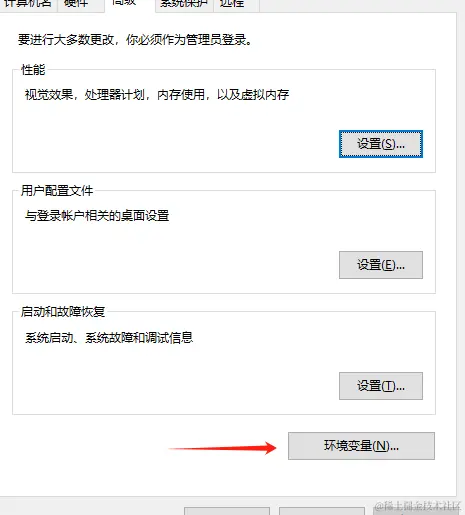The image size is (465, 515).
Task: Click 设置(E) for user profiles
Action: pyautogui.click(x=381, y=265)
